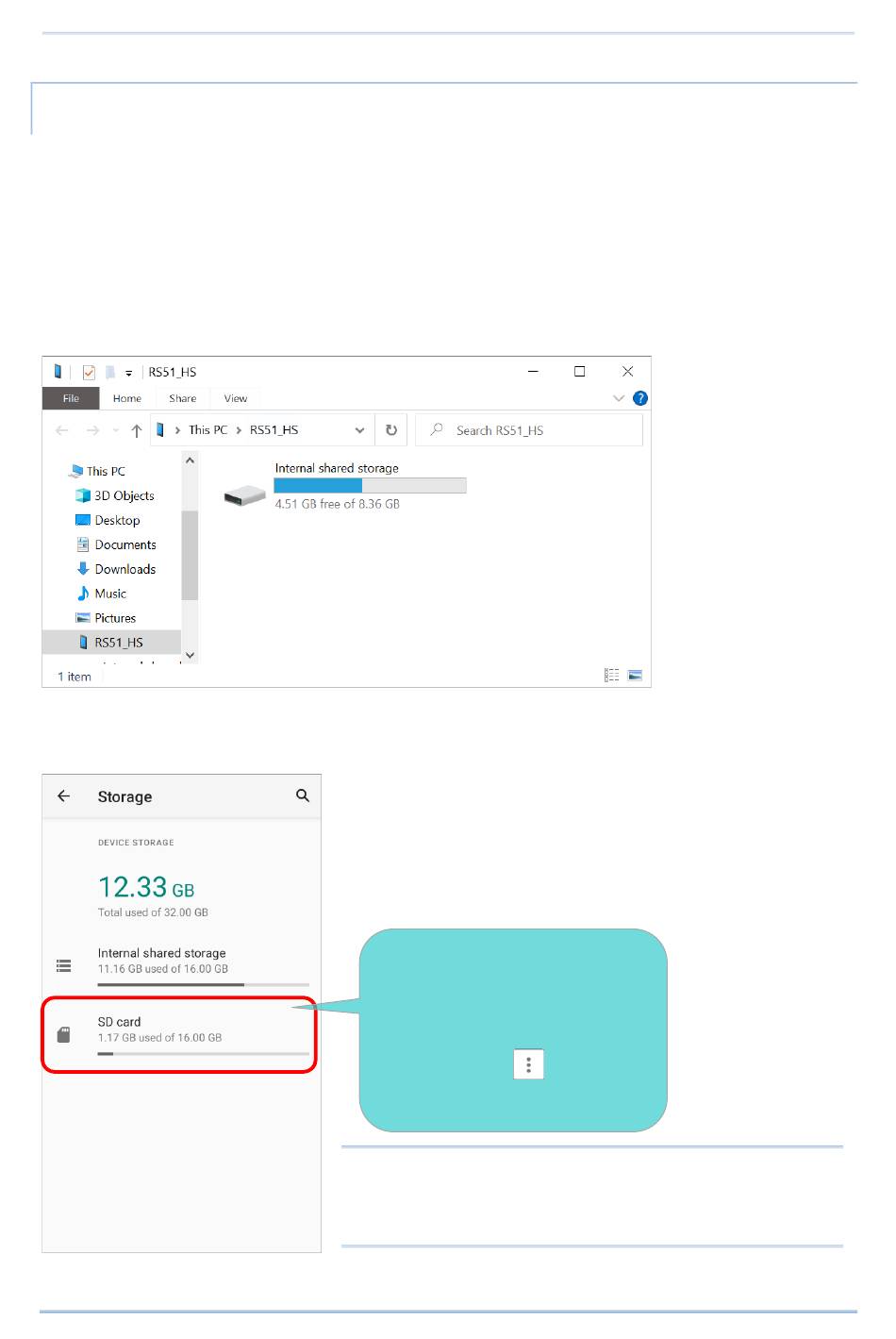Close the RS51_HS Explorer window
The width and height of the screenshot is (896, 1339).
(x=628, y=372)
